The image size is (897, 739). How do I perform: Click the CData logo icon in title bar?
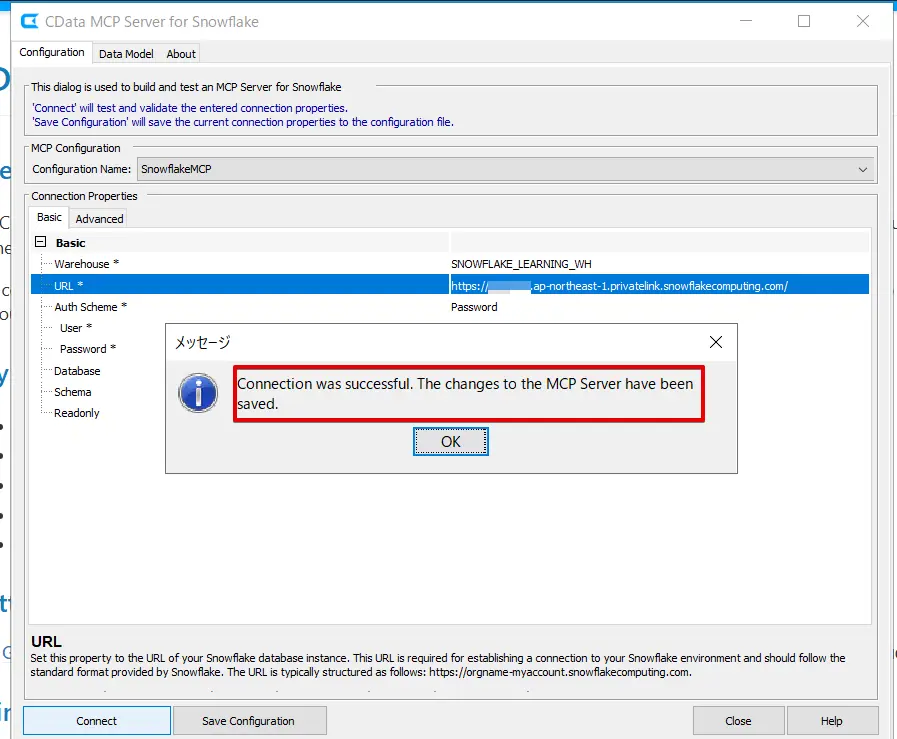coord(29,22)
